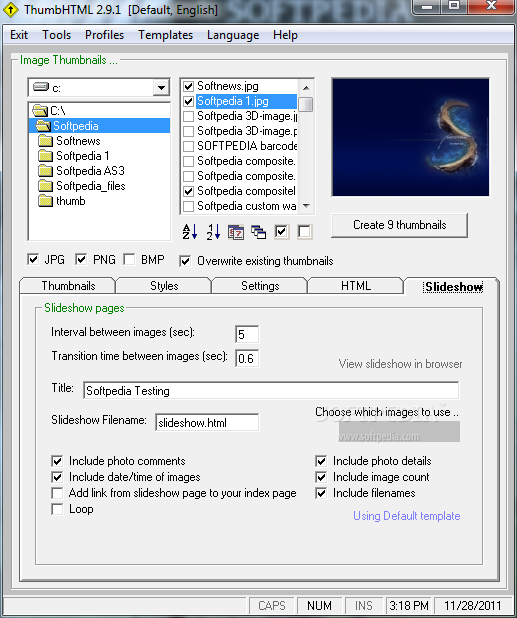Switch to the Thumbnails tab
Image resolution: width=517 pixels, height=618 pixels.
pos(68,286)
